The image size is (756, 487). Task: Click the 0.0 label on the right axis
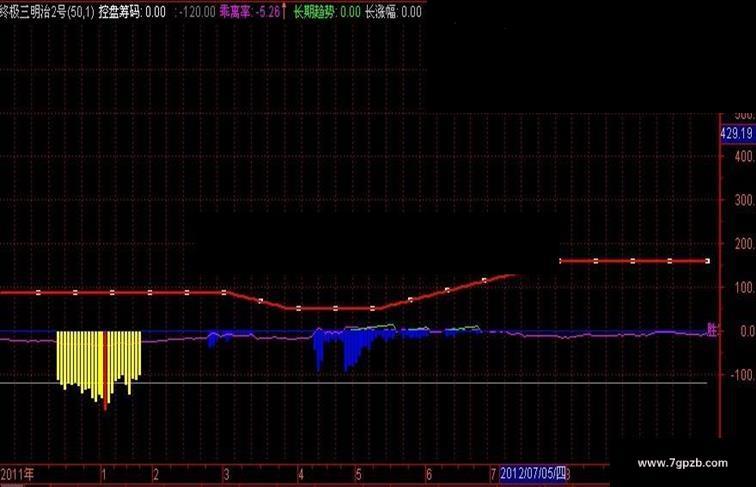click(x=748, y=331)
